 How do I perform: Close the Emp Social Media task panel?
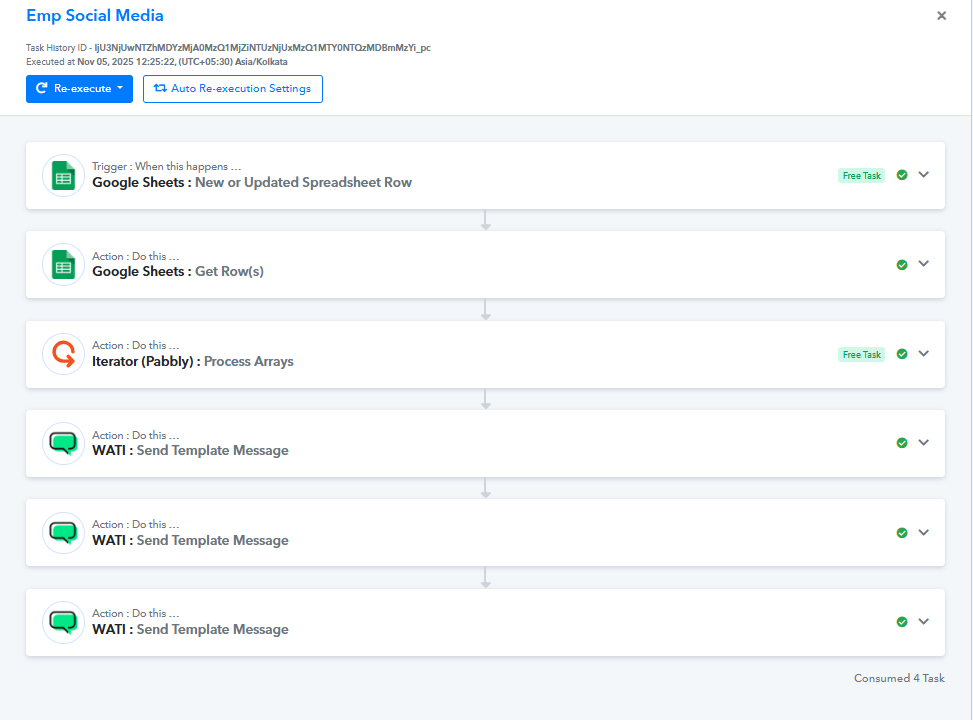pyautogui.click(x=941, y=16)
